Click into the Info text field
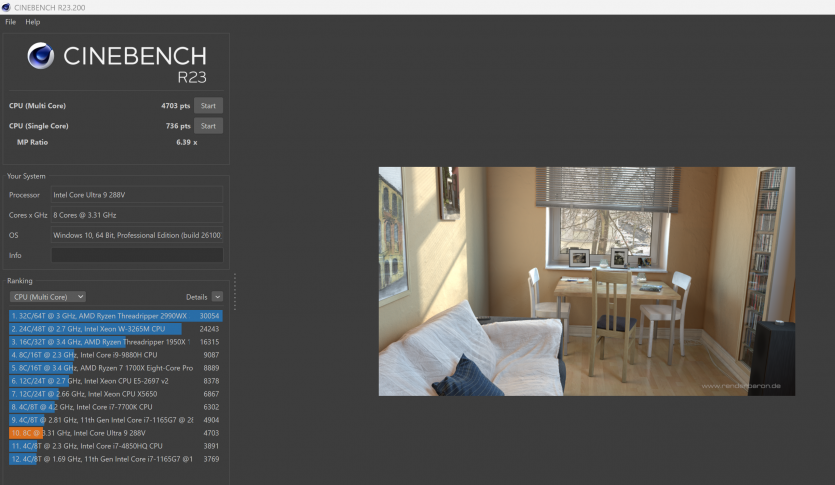The height and width of the screenshot is (485, 835). [x=136, y=255]
